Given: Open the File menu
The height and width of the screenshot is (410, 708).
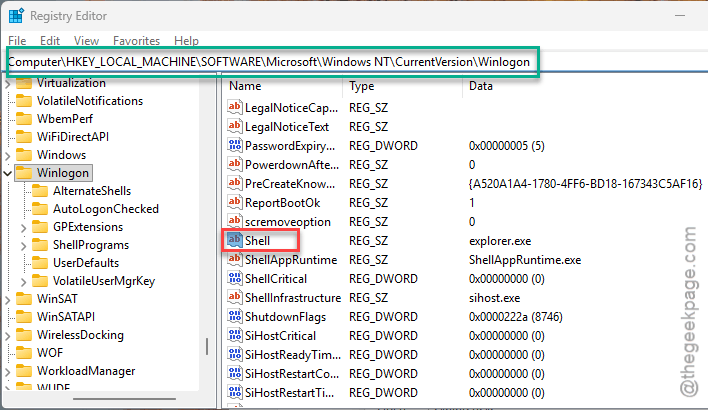Looking at the screenshot, I should pos(17,41).
